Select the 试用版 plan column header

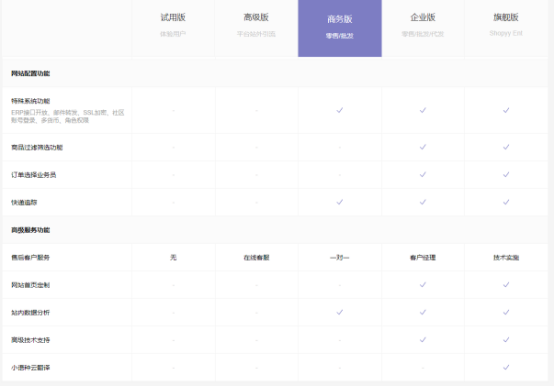(173, 28)
